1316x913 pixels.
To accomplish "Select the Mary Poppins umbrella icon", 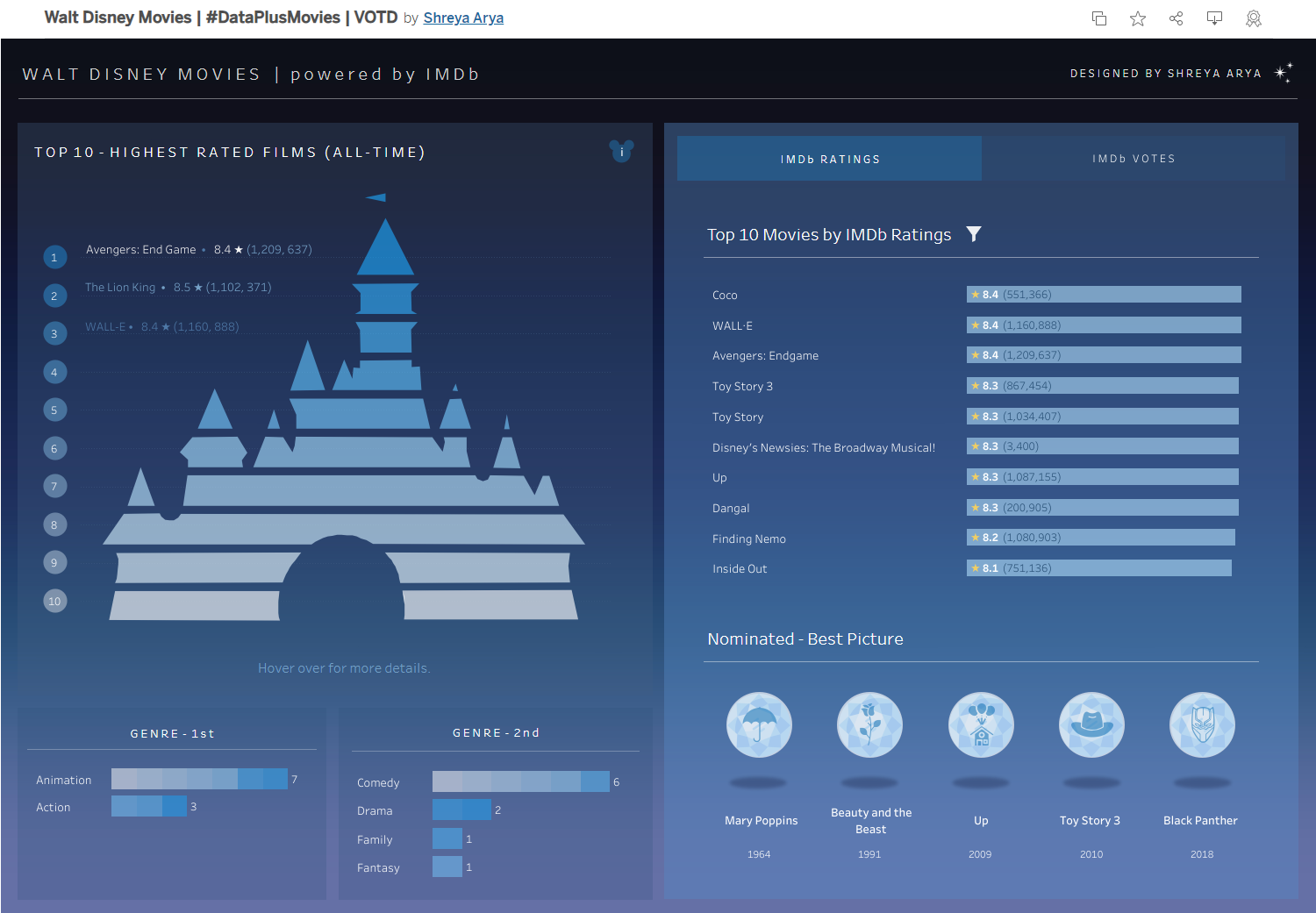I will click(x=759, y=725).
